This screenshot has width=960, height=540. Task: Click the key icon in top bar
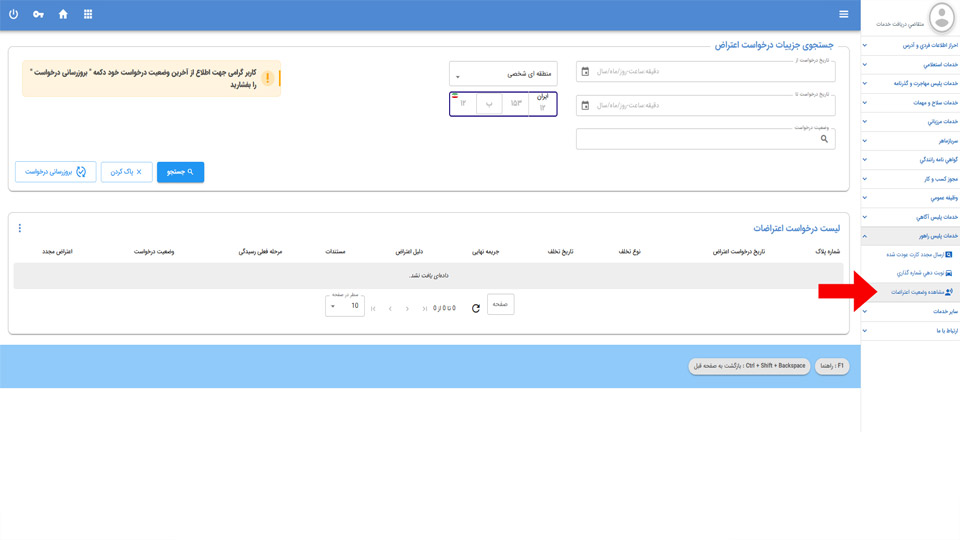[38, 14]
